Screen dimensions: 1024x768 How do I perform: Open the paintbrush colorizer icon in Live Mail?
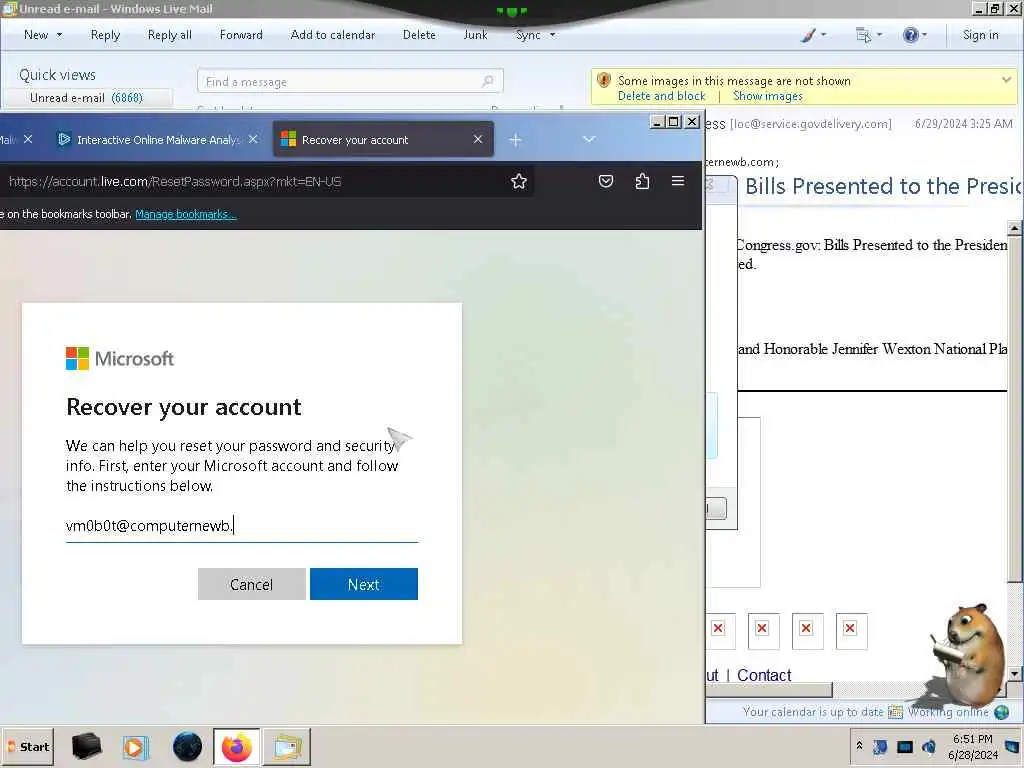click(x=813, y=35)
